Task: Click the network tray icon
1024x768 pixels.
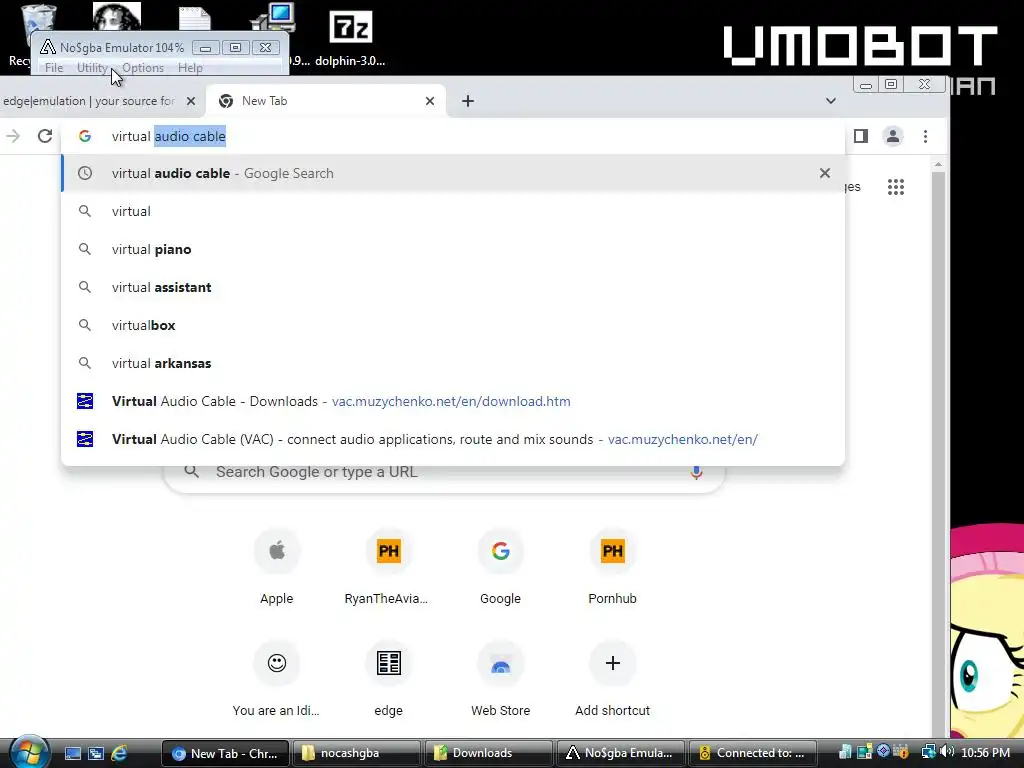Action: tap(928, 752)
